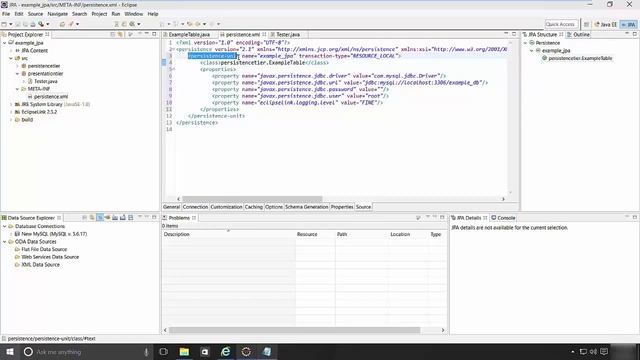Click the Windows Start button

click(10, 352)
